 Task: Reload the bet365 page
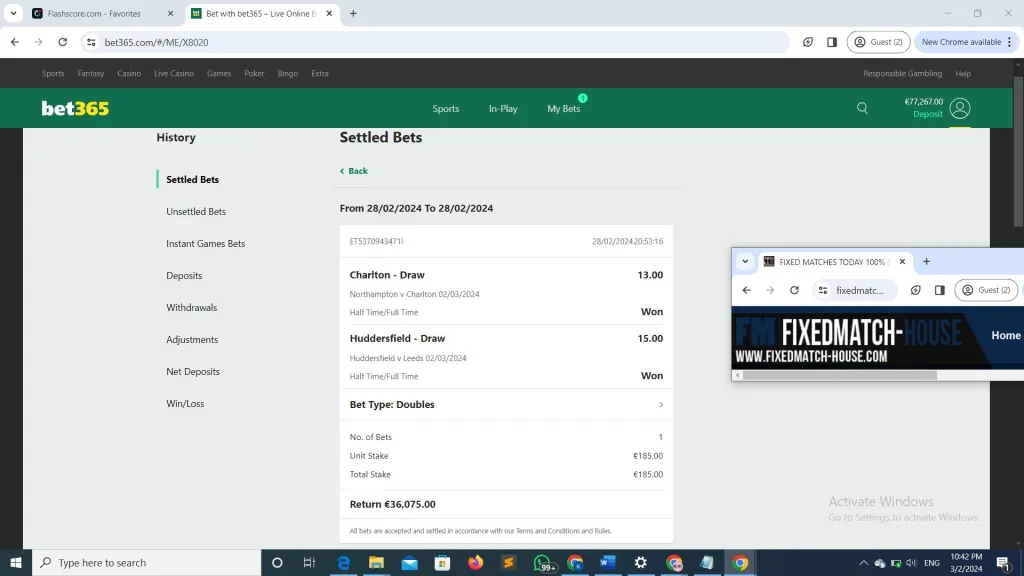63,42
